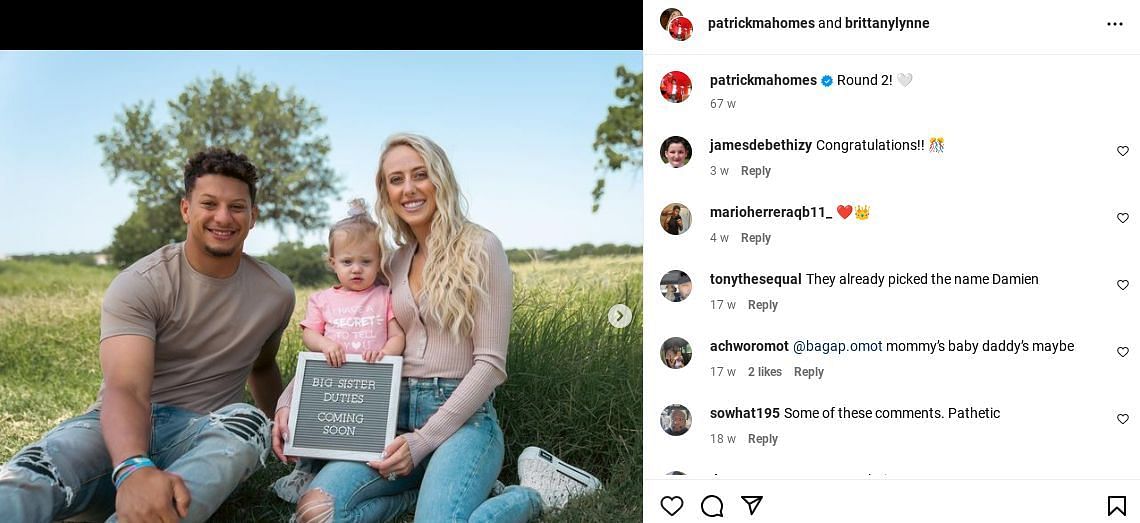Reply to jamesdebethizy's comment

tap(755, 171)
